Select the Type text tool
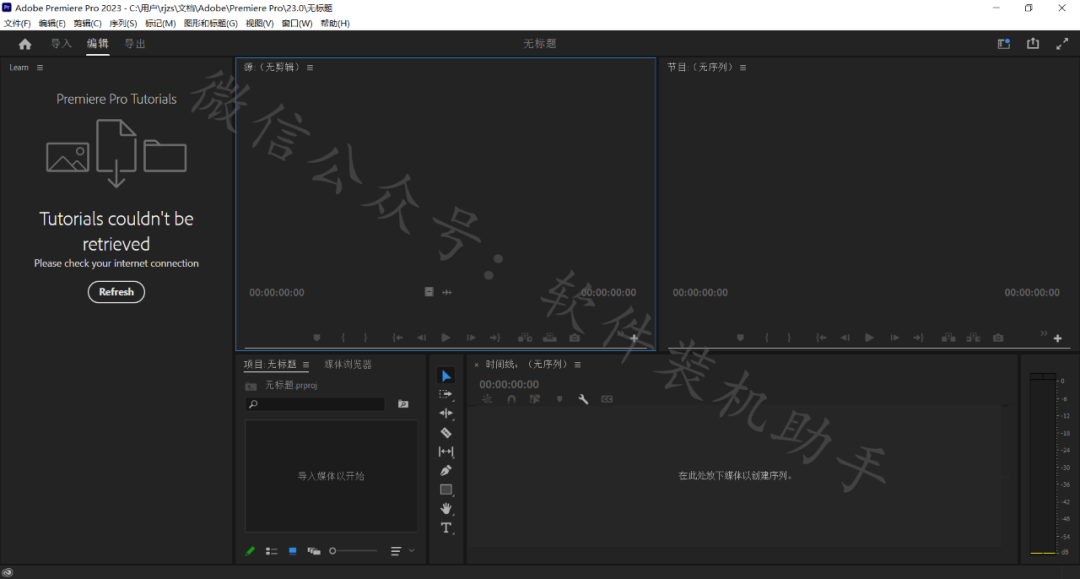1080x579 pixels. [446, 528]
